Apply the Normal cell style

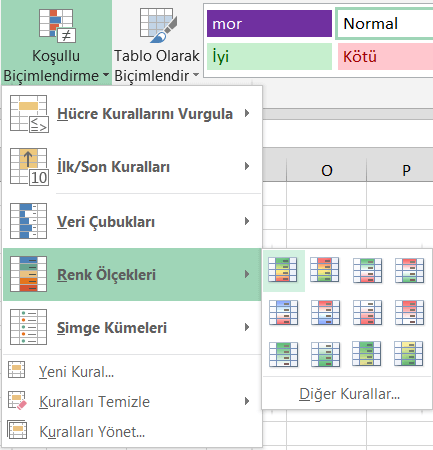[385, 24]
